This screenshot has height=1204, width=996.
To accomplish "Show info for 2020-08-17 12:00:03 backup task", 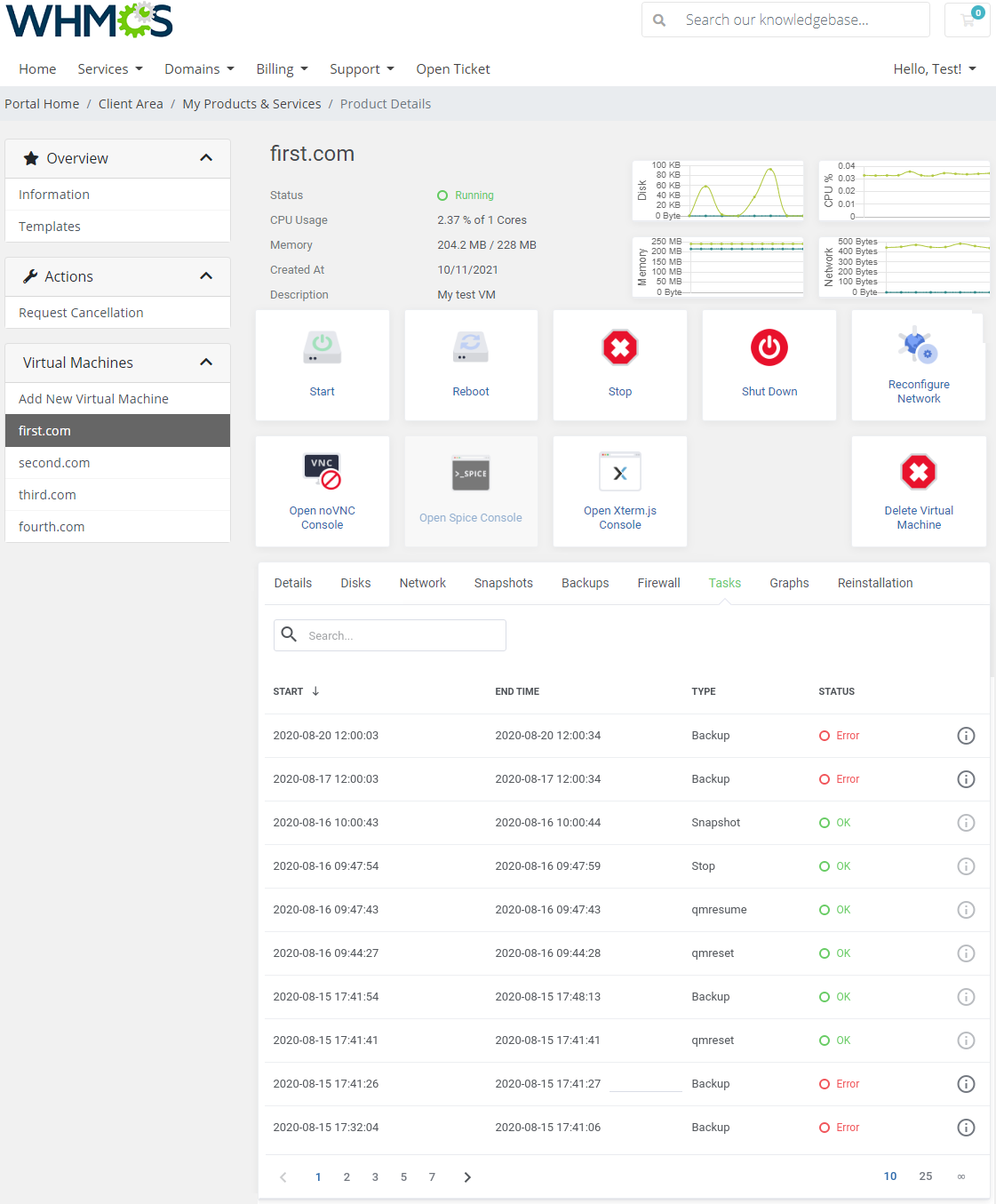I will pyautogui.click(x=966, y=779).
